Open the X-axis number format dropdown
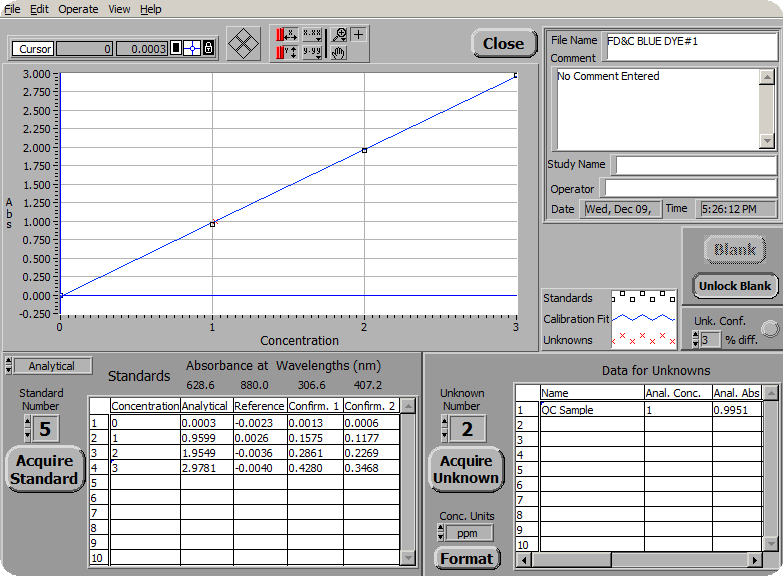783x576 pixels. [313, 35]
